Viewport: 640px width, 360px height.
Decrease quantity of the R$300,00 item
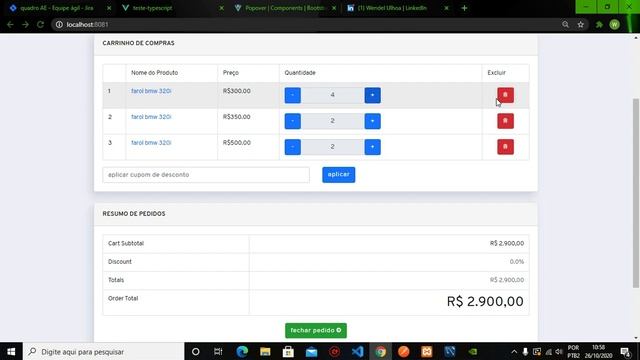tap(293, 95)
